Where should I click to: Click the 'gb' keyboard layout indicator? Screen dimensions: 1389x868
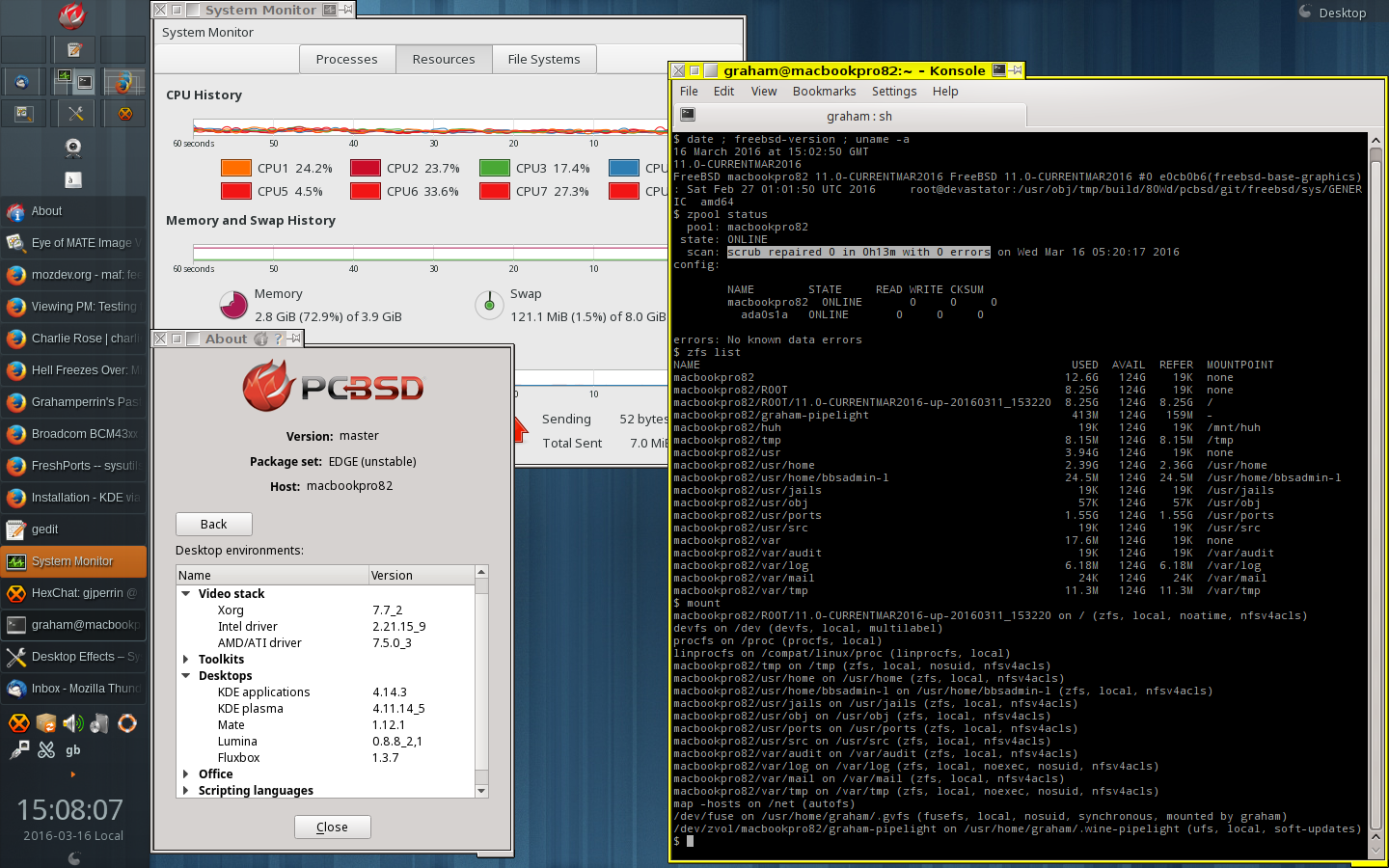pyautogui.click(x=73, y=750)
